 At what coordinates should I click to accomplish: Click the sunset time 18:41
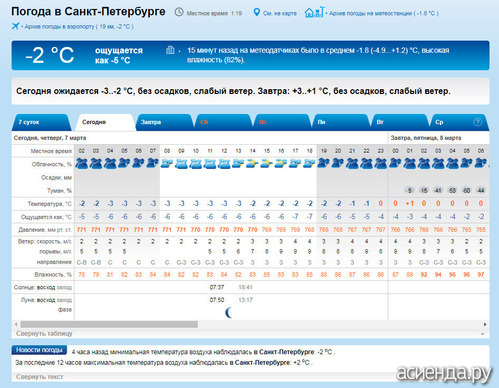246,287
